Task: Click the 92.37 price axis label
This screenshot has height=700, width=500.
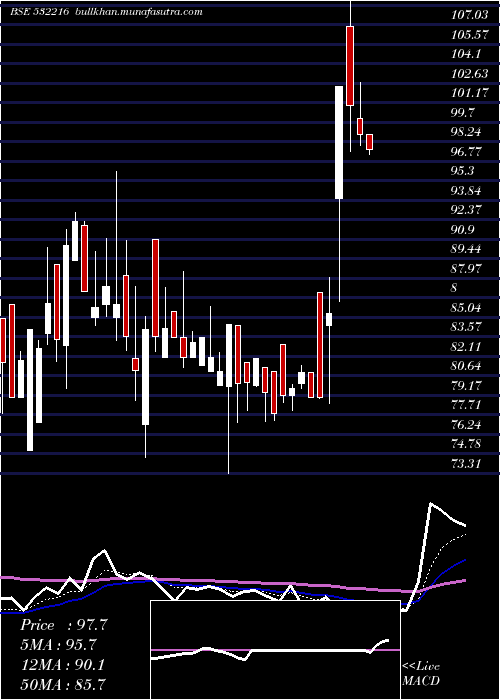Action: 466,210
